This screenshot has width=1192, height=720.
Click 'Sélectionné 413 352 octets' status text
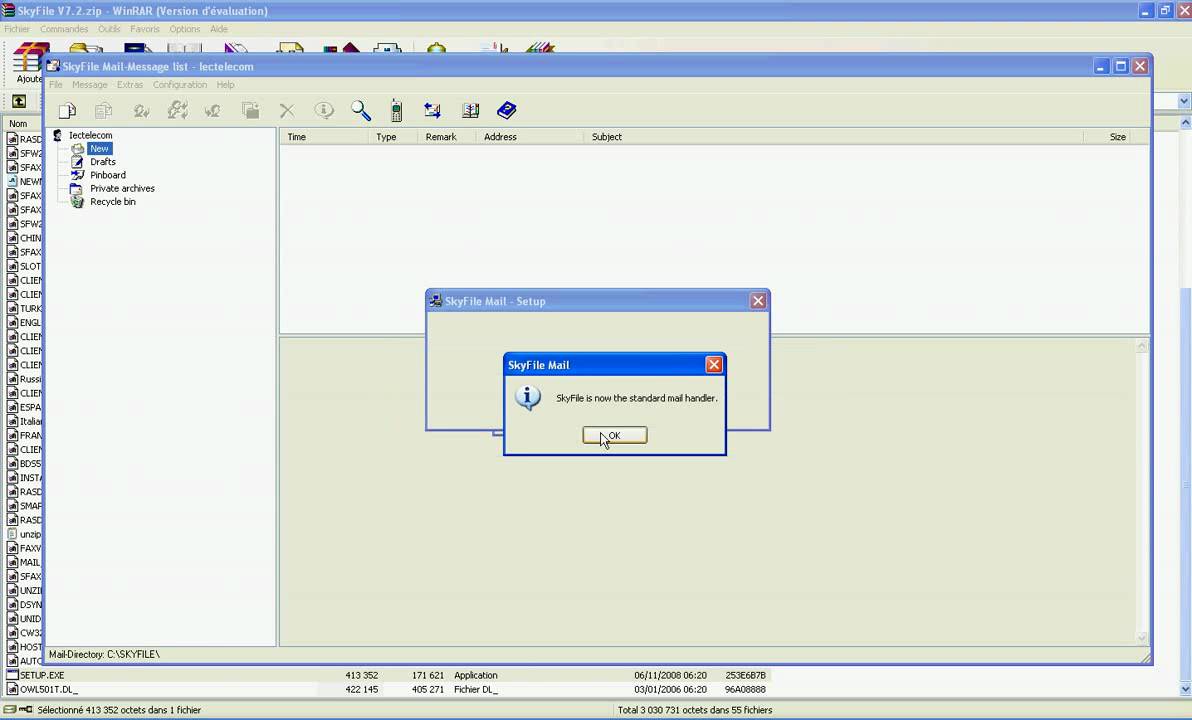[119, 710]
